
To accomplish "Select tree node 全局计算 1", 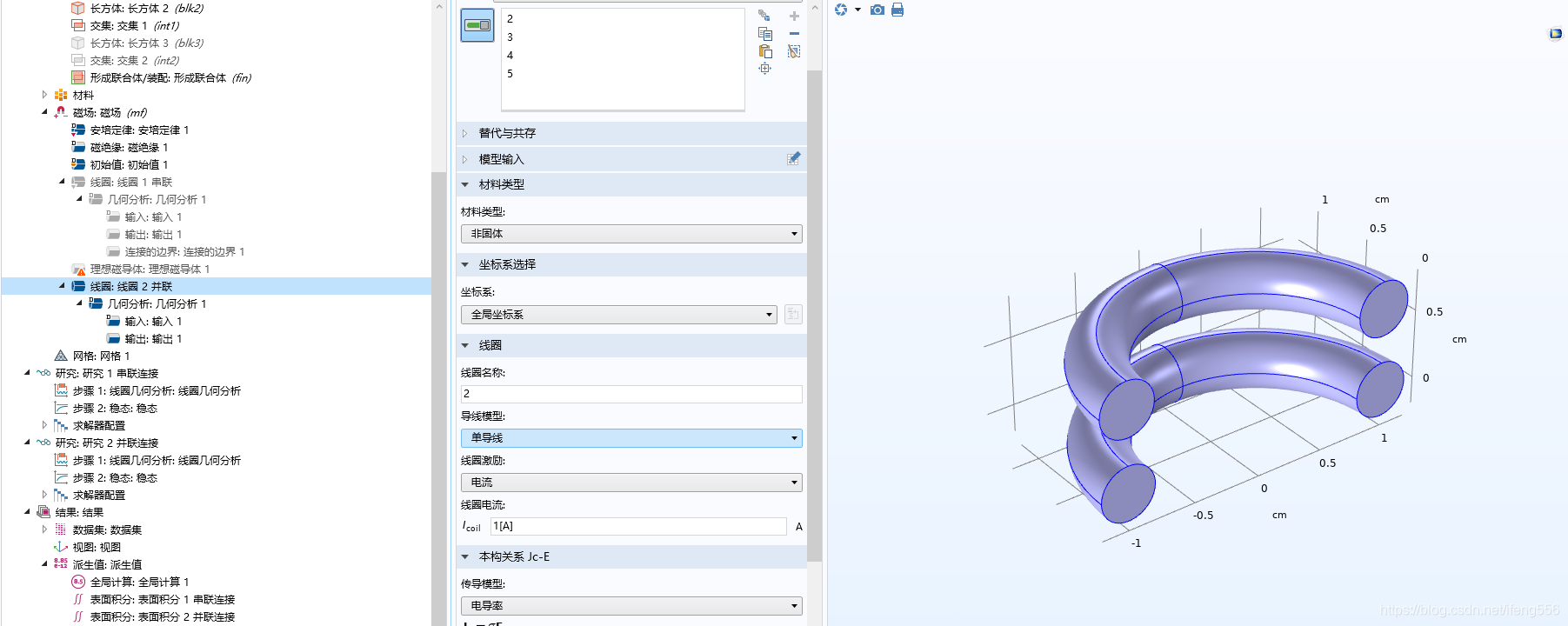I will 130,582.
